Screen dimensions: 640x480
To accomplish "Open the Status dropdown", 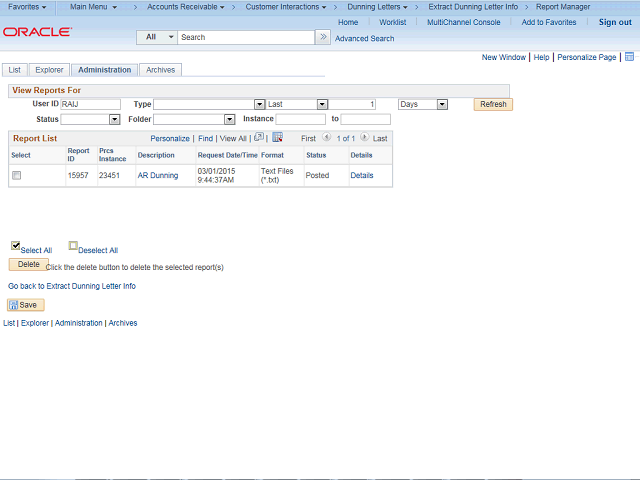I will tap(115, 119).
